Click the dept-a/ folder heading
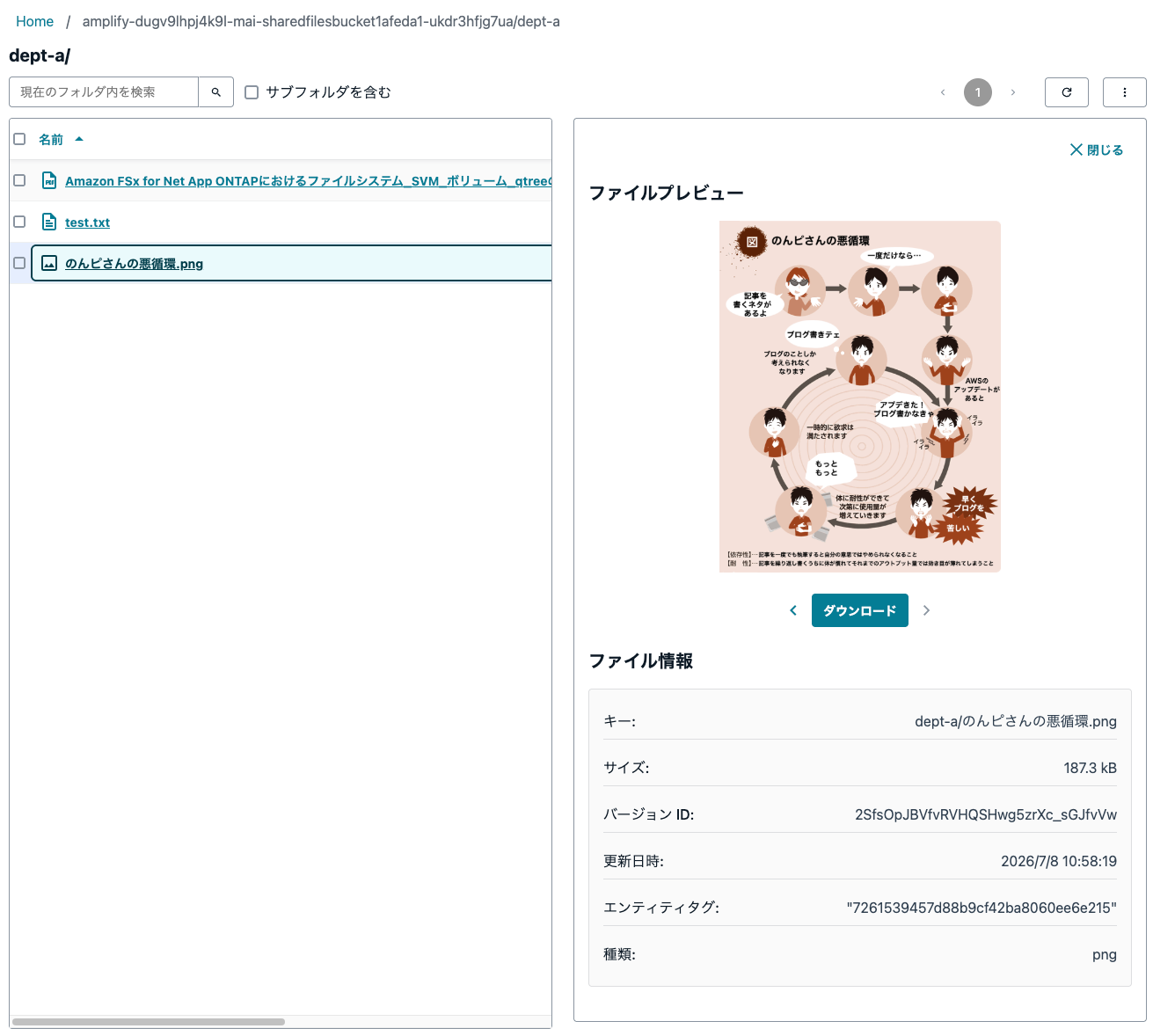Screen dimensions: 1153x1036 tap(40, 55)
